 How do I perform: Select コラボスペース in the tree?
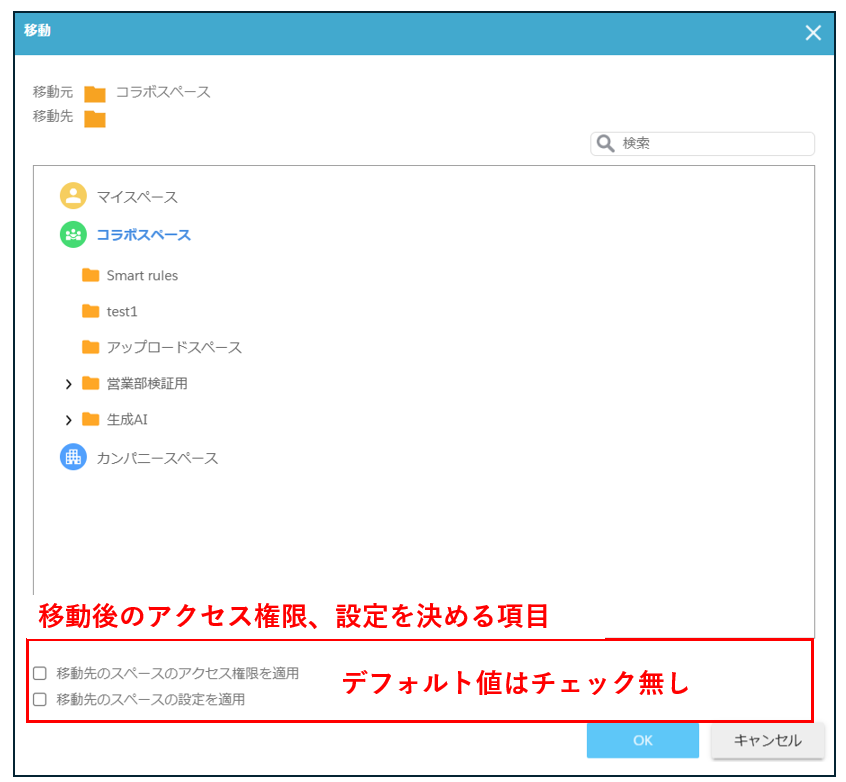click(144, 235)
